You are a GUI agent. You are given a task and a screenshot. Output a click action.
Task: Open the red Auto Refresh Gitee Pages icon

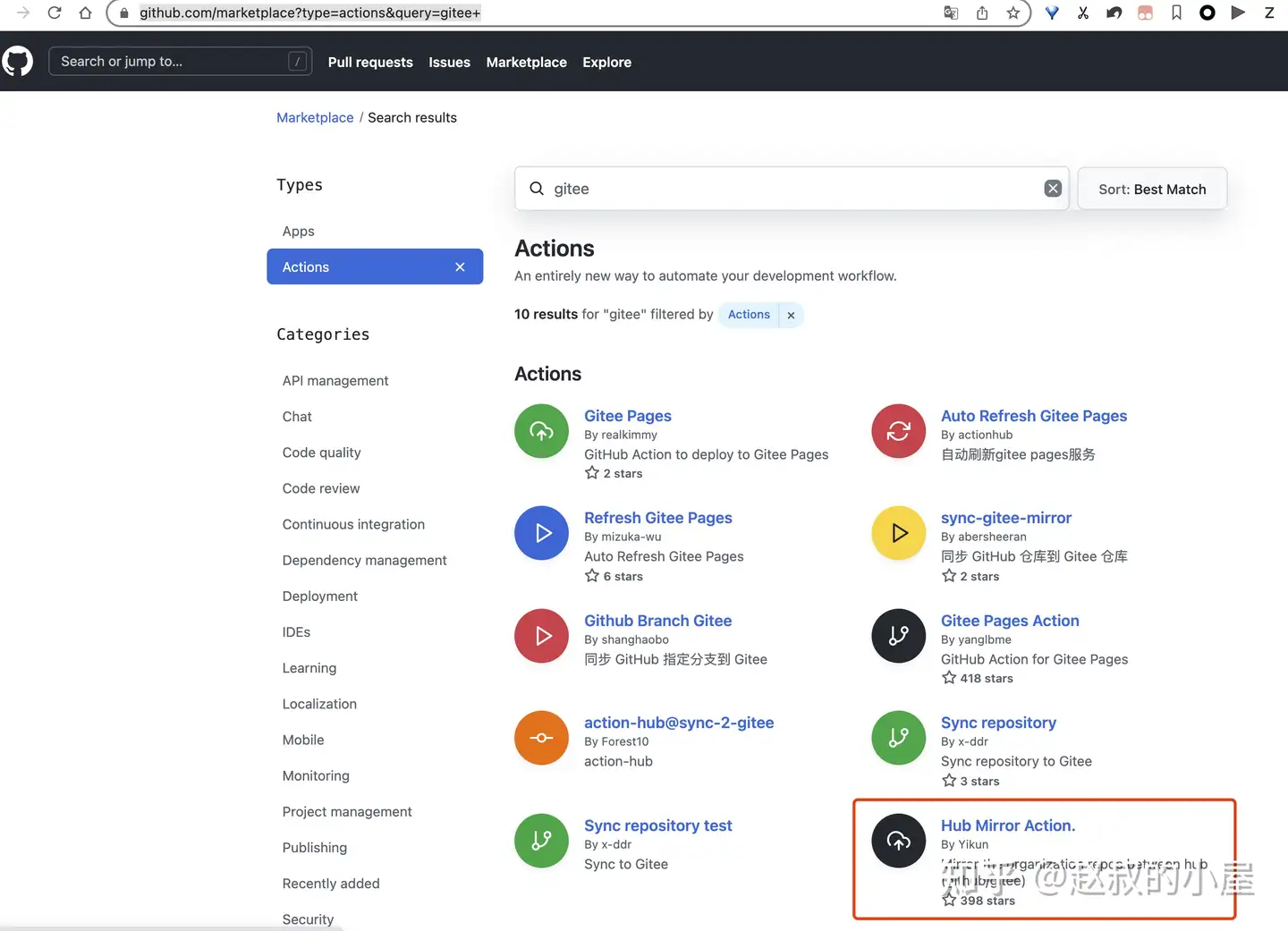click(x=898, y=431)
